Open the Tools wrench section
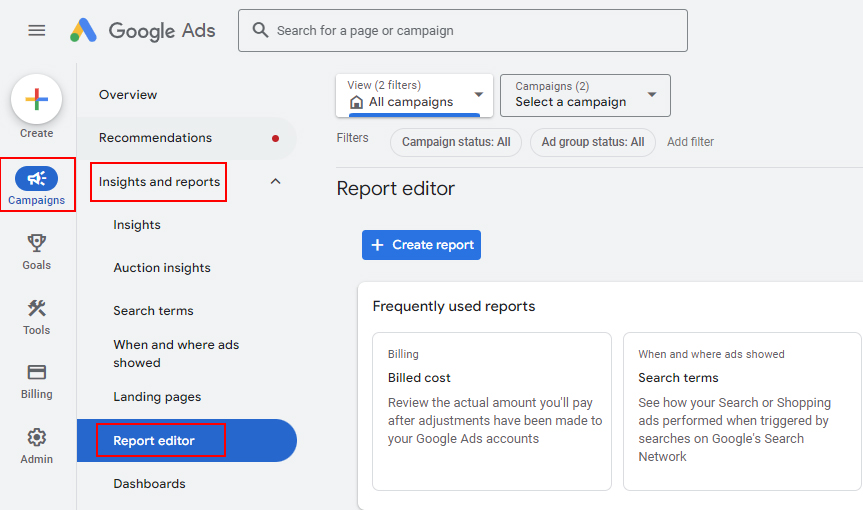Viewport: 863px width, 510px height. [36, 317]
